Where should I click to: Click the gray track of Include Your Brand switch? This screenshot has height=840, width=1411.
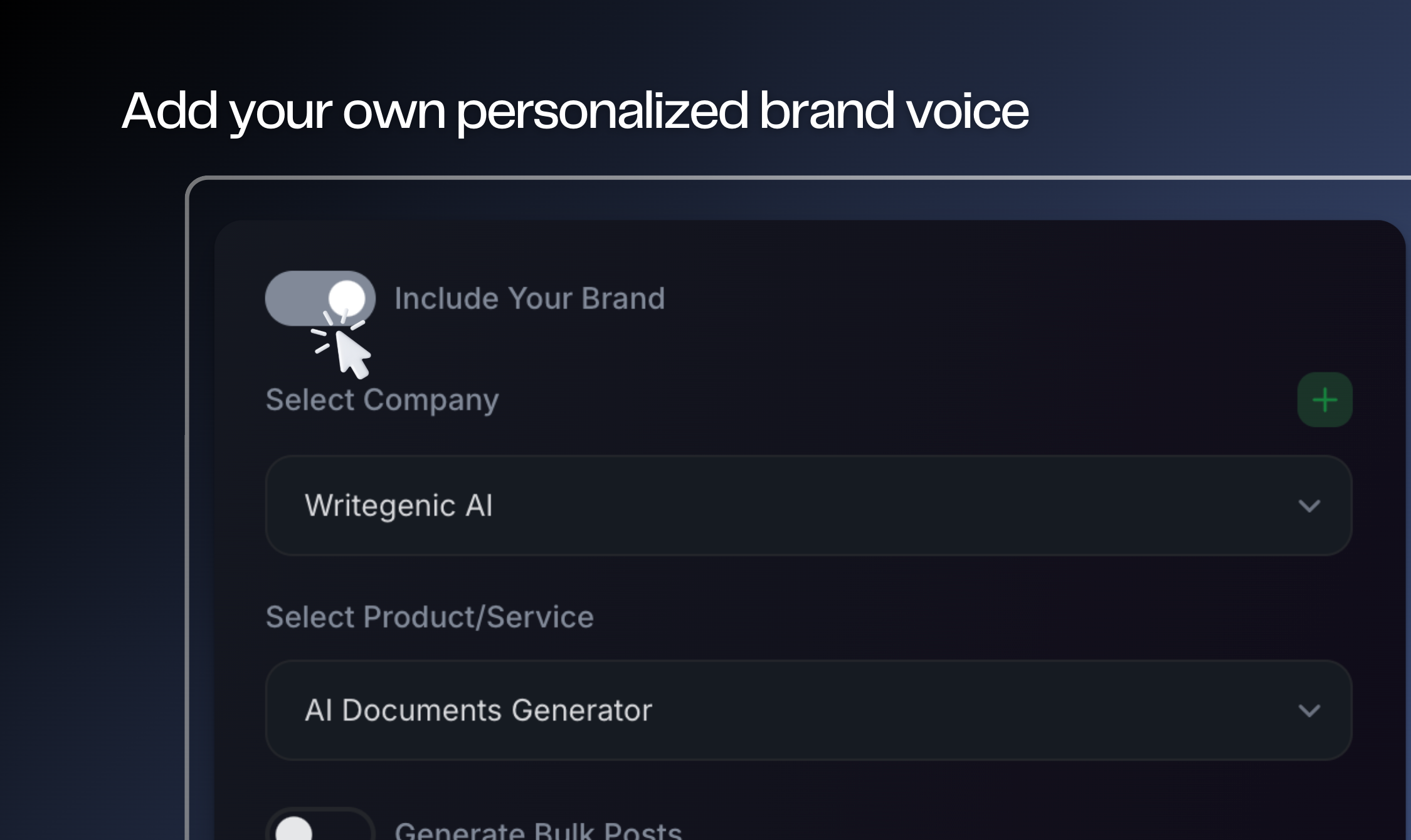[295, 298]
